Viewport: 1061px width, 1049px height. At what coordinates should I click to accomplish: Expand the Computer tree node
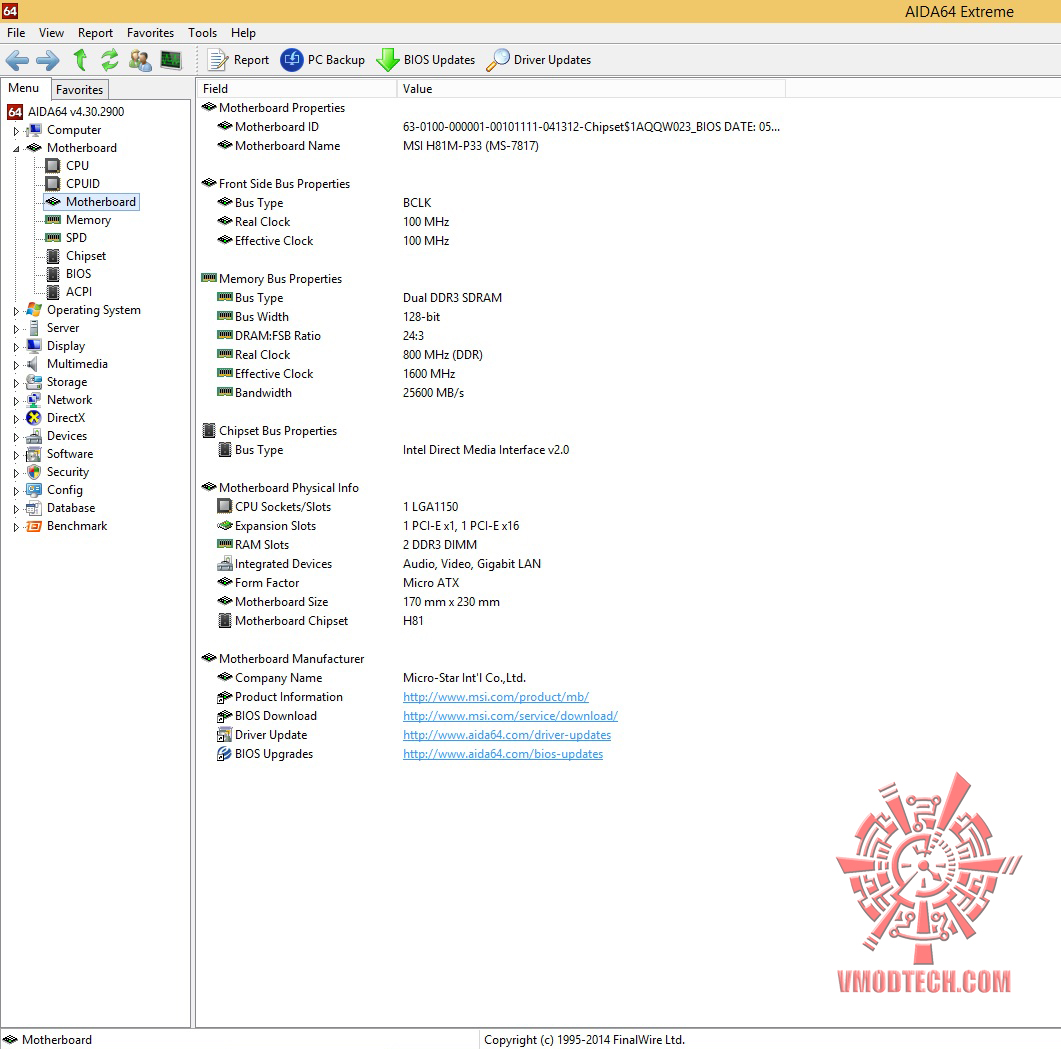point(16,131)
